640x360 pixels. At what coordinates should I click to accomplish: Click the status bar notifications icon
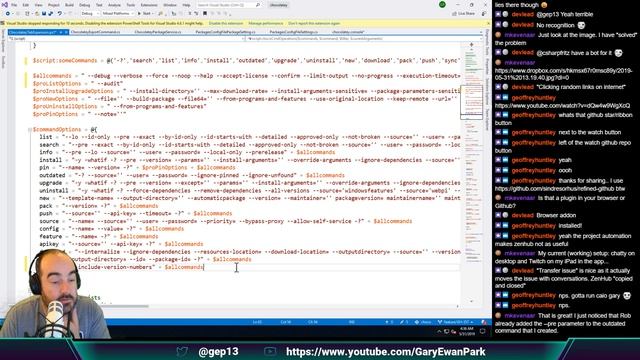(484, 322)
